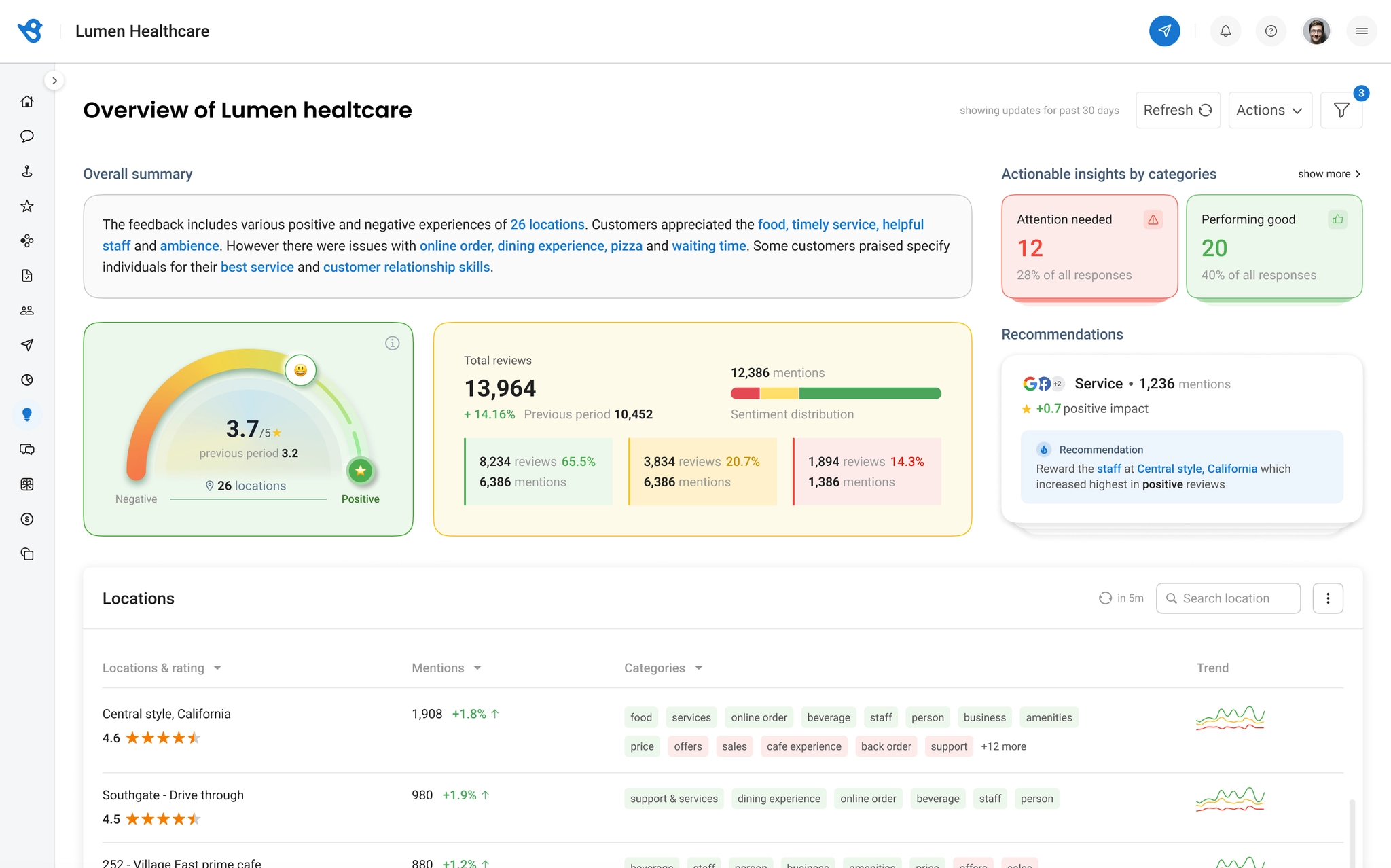Click the thumbs-up icon on Performing good card

click(x=1337, y=219)
